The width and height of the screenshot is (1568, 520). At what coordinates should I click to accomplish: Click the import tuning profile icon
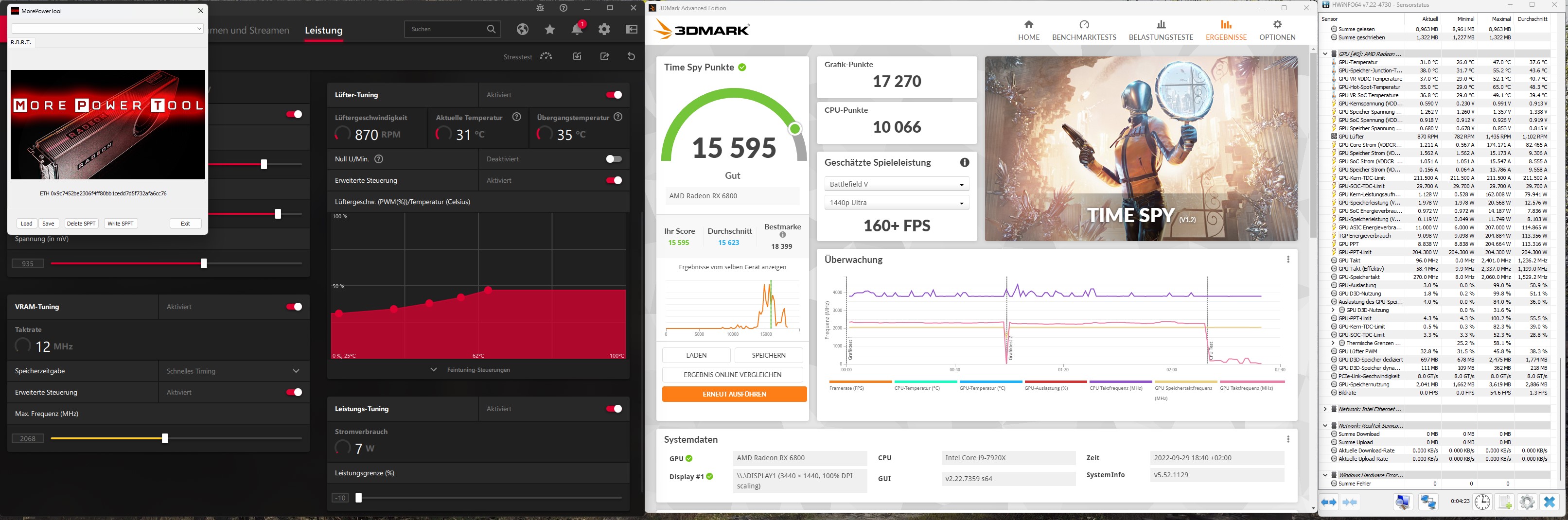click(577, 56)
